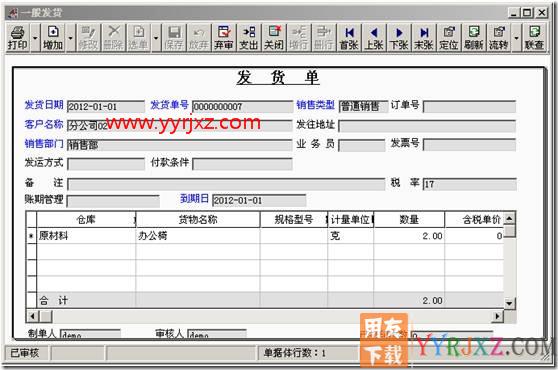Click the 发货单号 number field
The height and width of the screenshot is (370, 558).
242,106
